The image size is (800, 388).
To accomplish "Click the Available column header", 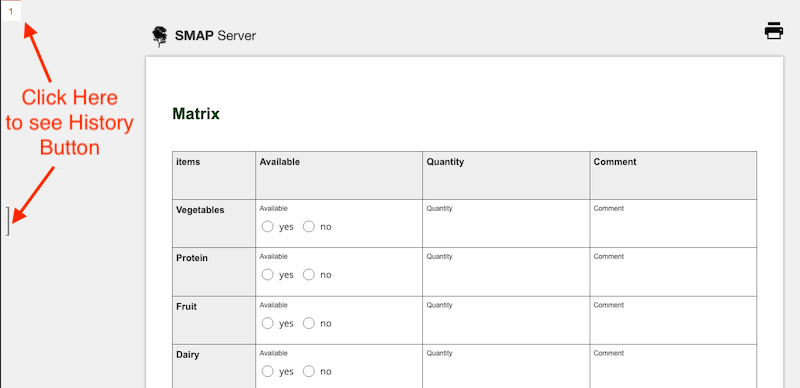I will coord(339,175).
